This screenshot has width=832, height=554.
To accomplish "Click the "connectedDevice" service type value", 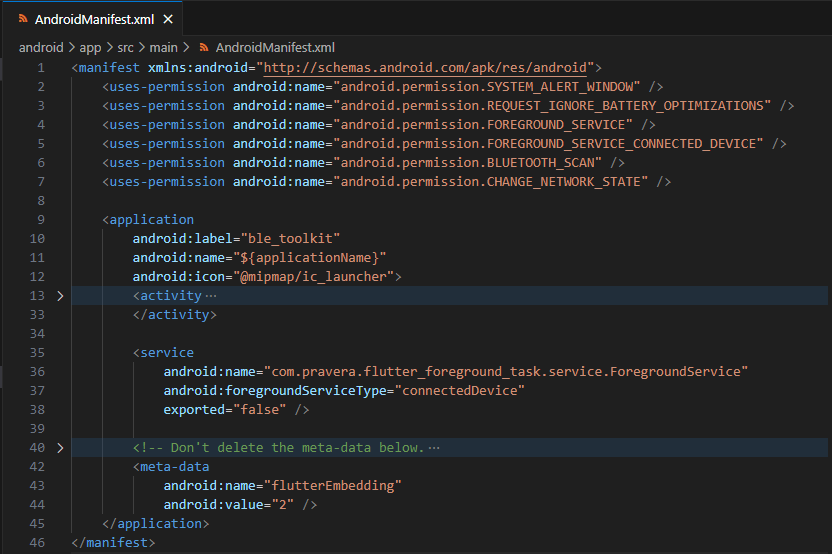I will pyautogui.click(x=461, y=390).
